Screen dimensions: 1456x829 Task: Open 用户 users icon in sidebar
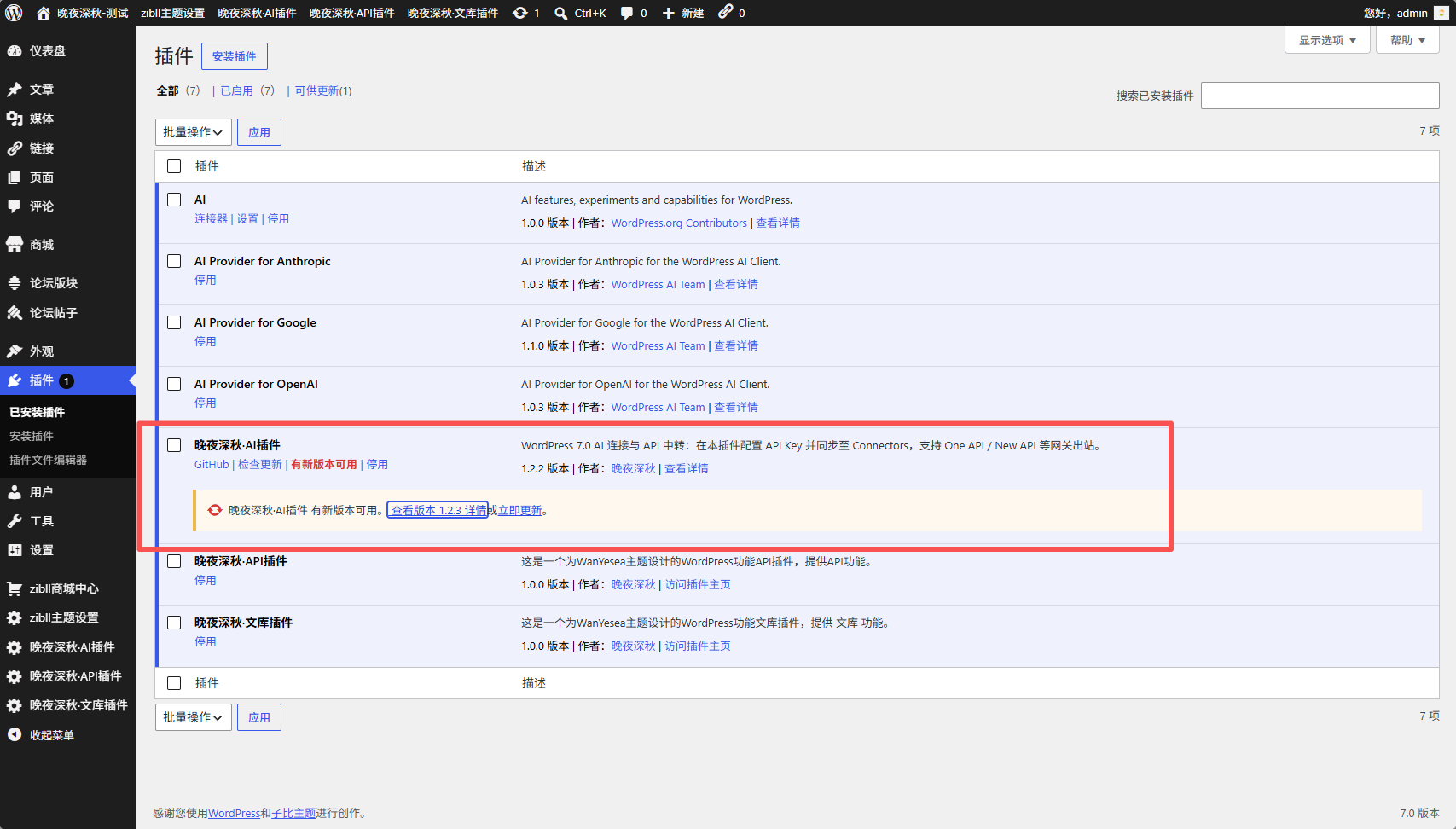point(15,492)
